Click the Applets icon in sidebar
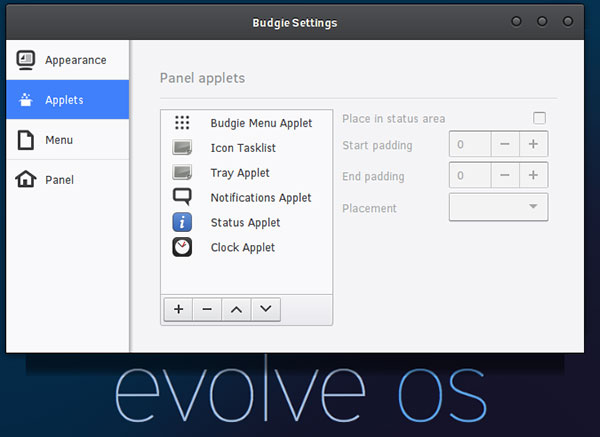The height and width of the screenshot is (437, 600). coord(26,100)
